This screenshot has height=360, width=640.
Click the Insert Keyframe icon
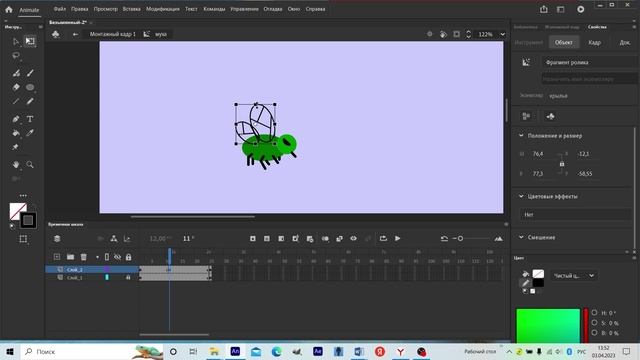click(253, 239)
